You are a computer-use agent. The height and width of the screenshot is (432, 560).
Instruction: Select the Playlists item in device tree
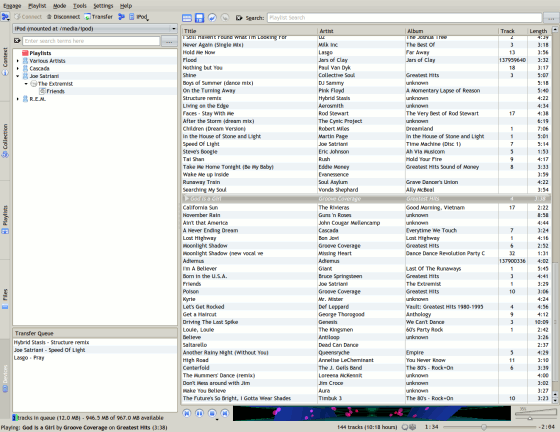pyautogui.click(x=37, y=53)
